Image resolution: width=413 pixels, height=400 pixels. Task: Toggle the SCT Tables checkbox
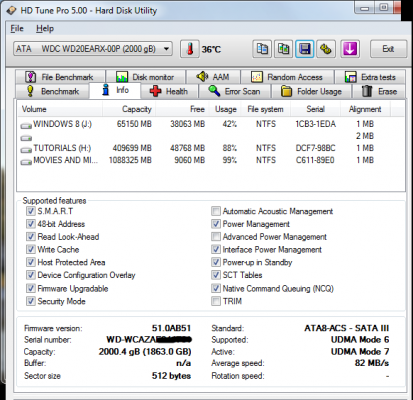pyautogui.click(x=216, y=275)
